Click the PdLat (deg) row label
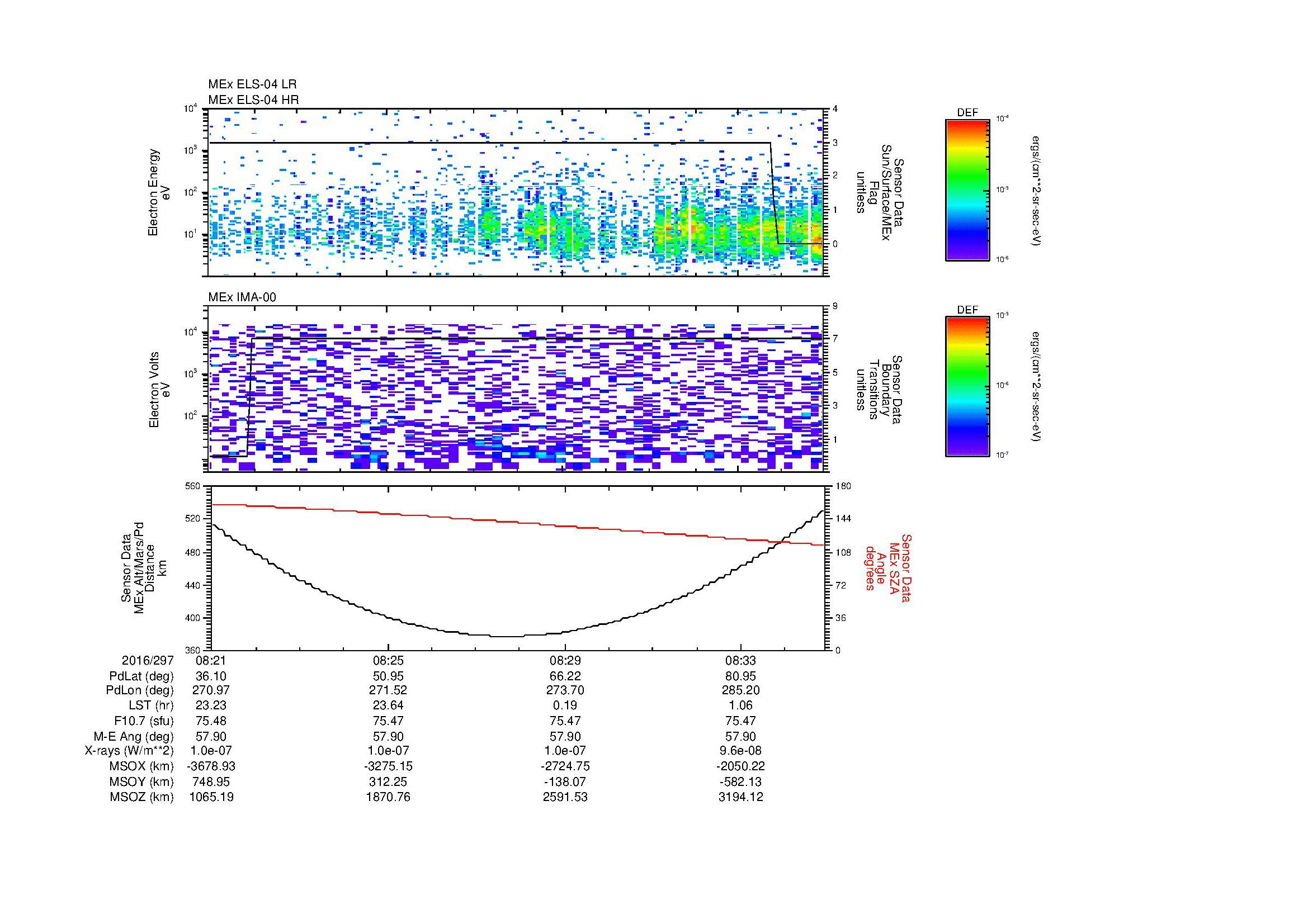Image resolution: width=1308 pixels, height=924 pixels. coord(141,676)
